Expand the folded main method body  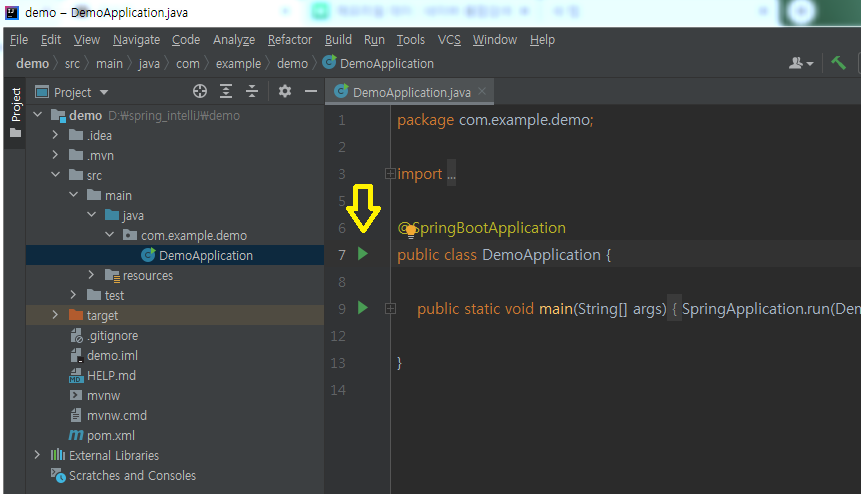[x=390, y=308]
